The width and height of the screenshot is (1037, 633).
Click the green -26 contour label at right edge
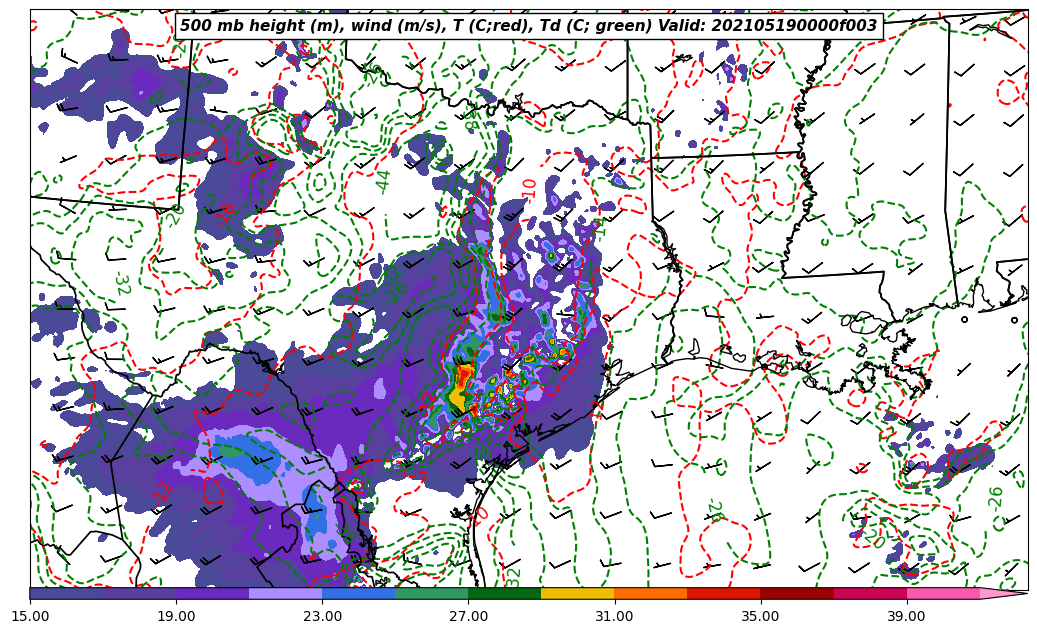point(996,497)
